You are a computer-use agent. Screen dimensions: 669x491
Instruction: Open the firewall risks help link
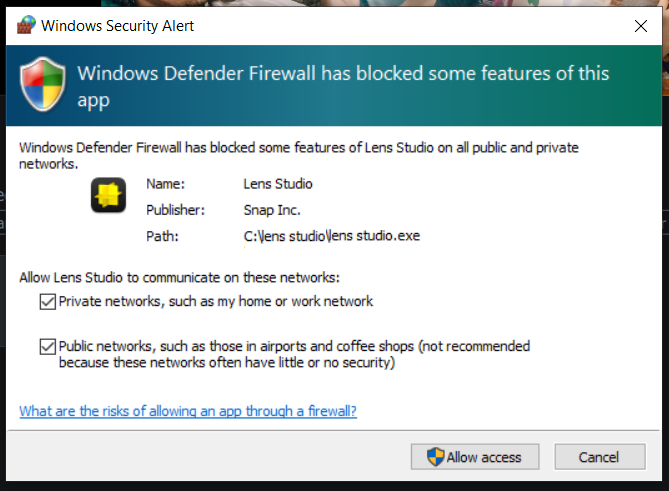coord(188,411)
